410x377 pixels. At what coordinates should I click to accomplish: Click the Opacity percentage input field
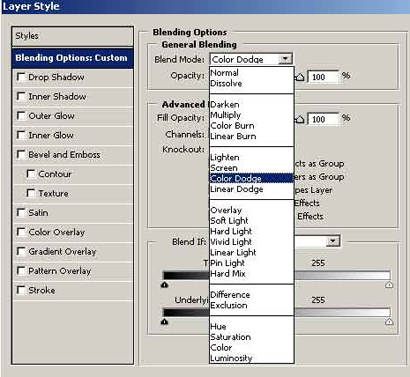(x=323, y=77)
